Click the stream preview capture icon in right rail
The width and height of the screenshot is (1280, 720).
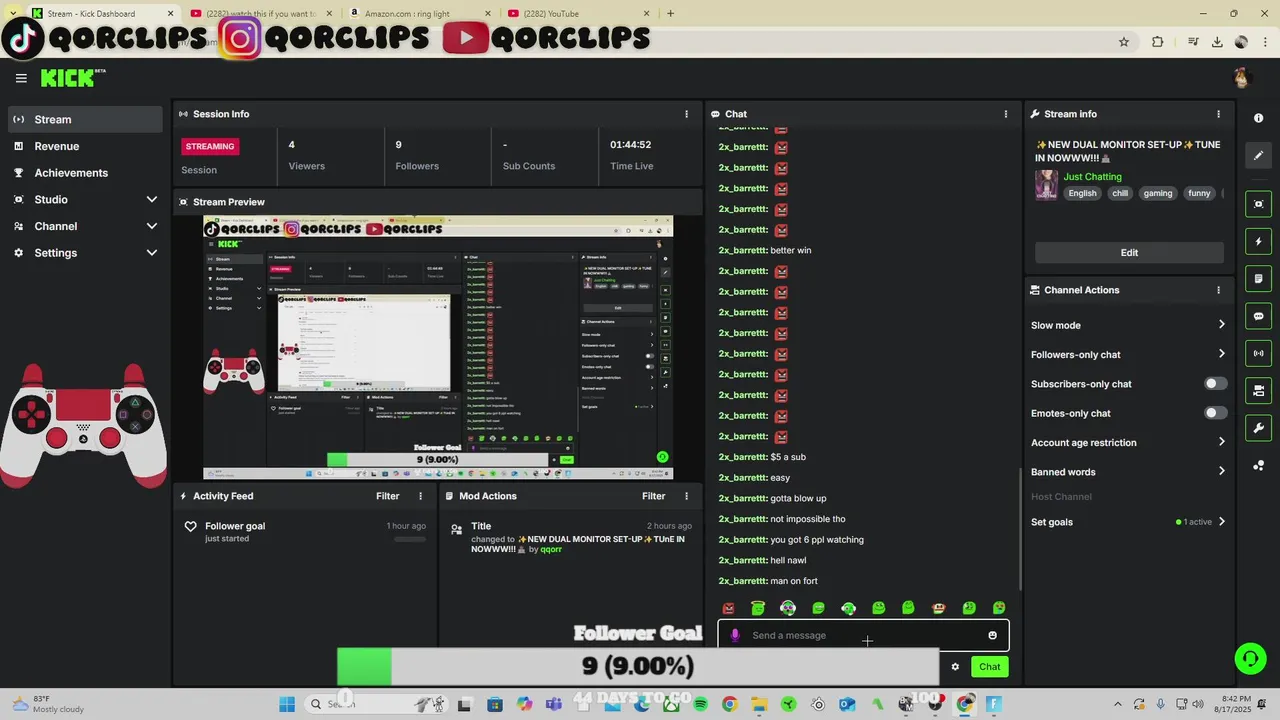click(x=1258, y=204)
